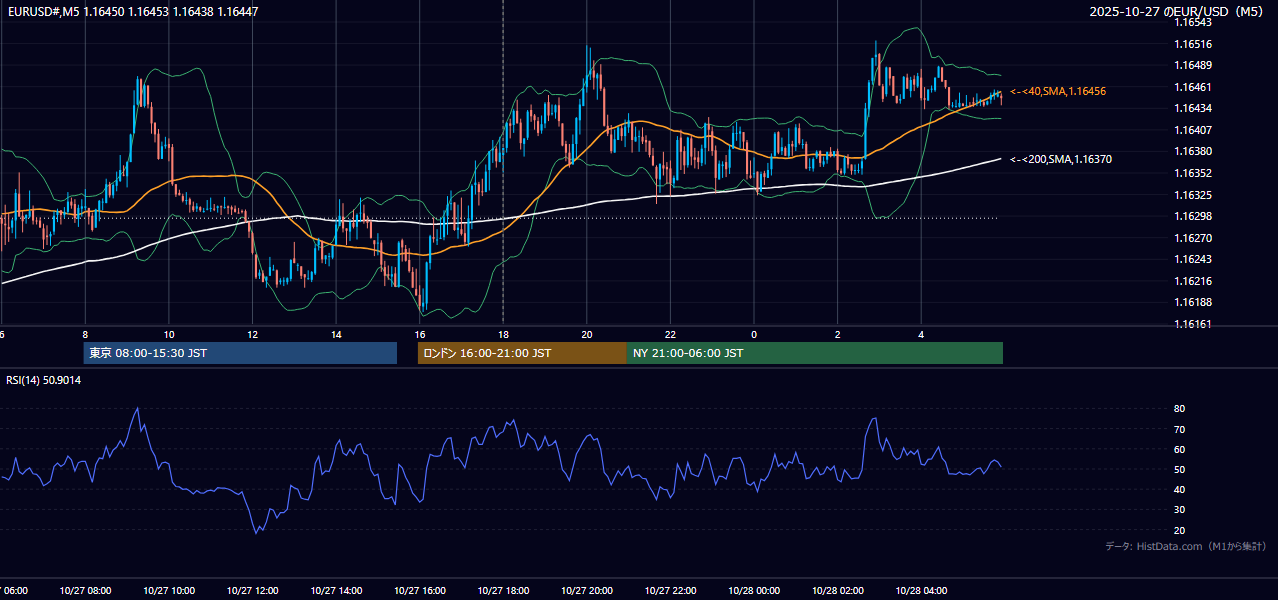Screen dimensions: 1278x600
Task: Click the RSI(14) 50.9014 indicator label
Action: click(x=44, y=380)
